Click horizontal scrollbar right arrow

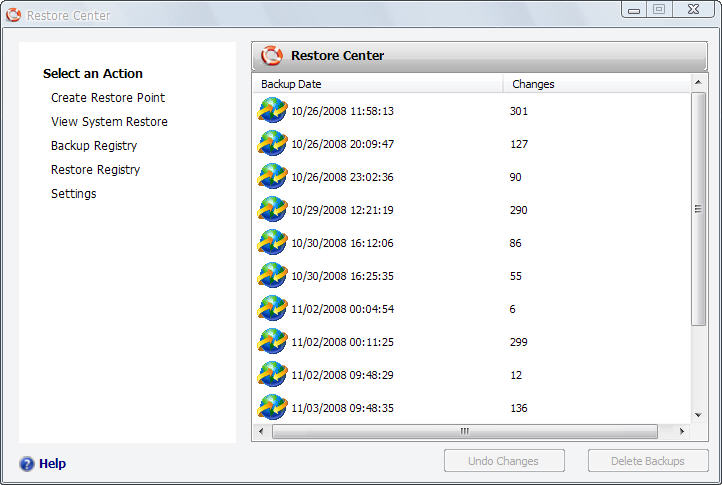point(682,432)
